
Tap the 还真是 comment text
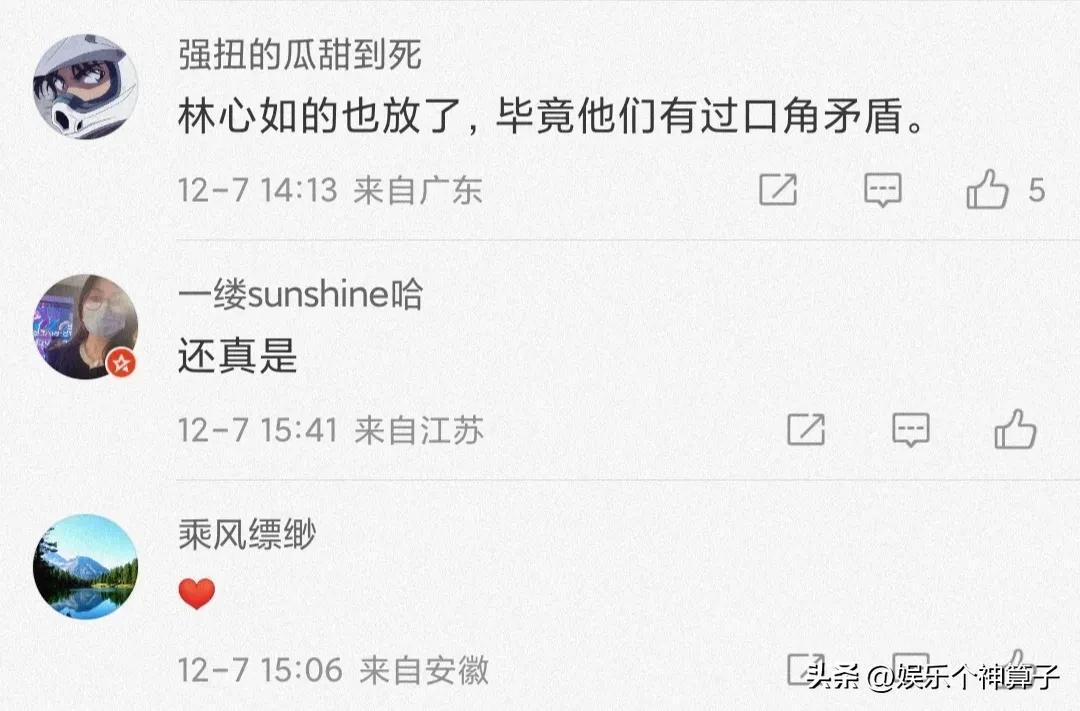tap(238, 358)
